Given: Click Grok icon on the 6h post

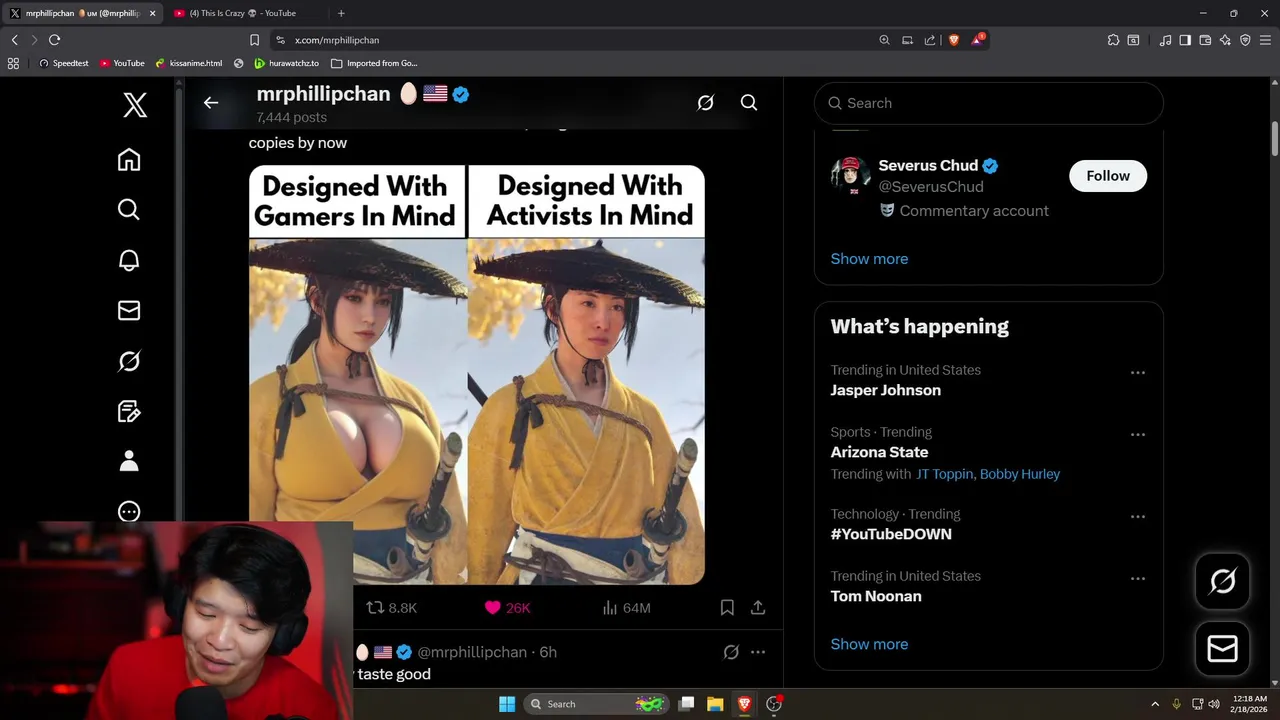Looking at the screenshot, I should pyautogui.click(x=731, y=652).
